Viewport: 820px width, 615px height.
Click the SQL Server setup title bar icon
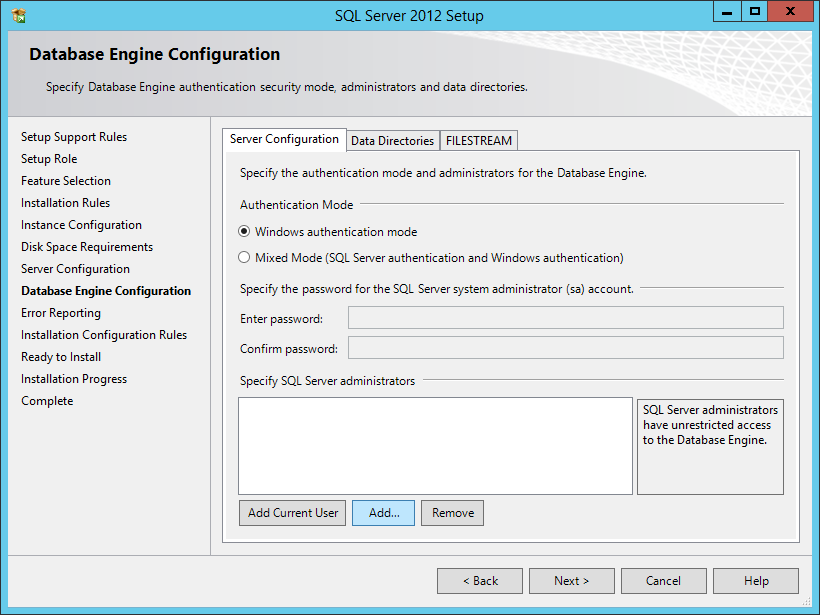(18, 15)
